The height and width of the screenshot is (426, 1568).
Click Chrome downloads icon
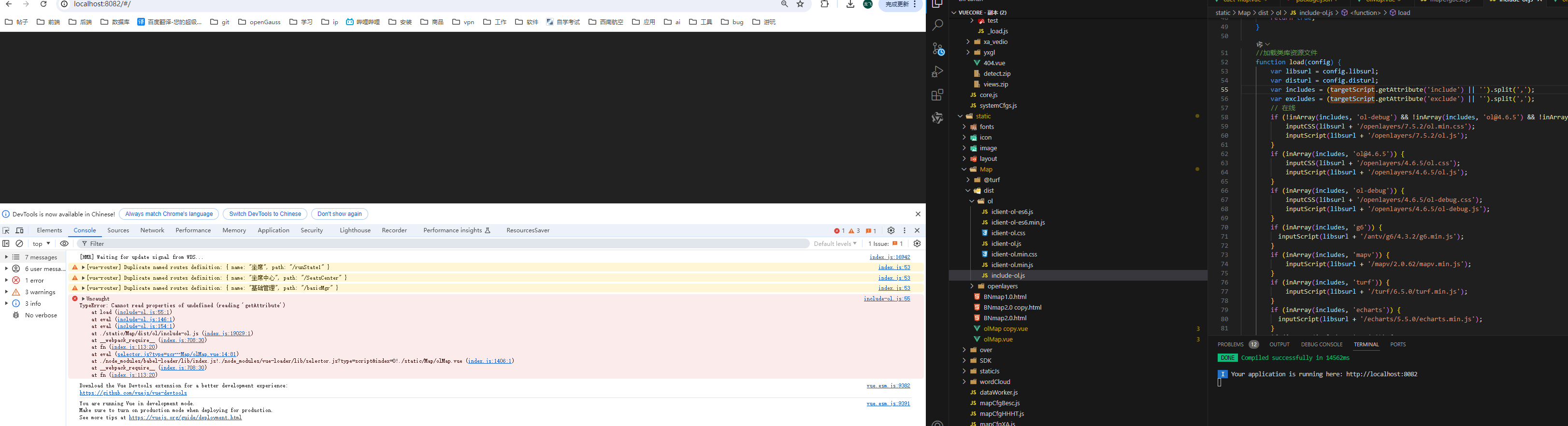(850, 4)
